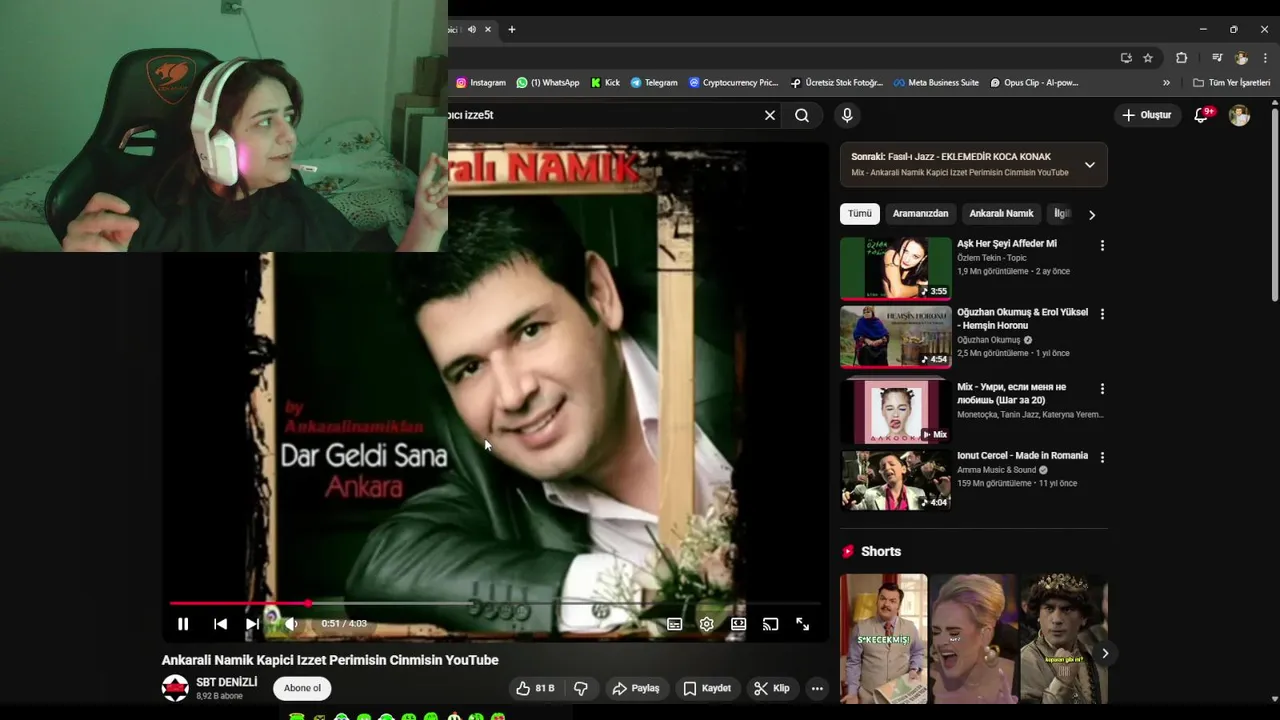Mute the tab via speaker icon on tab
1280x720 pixels.
[472, 29]
